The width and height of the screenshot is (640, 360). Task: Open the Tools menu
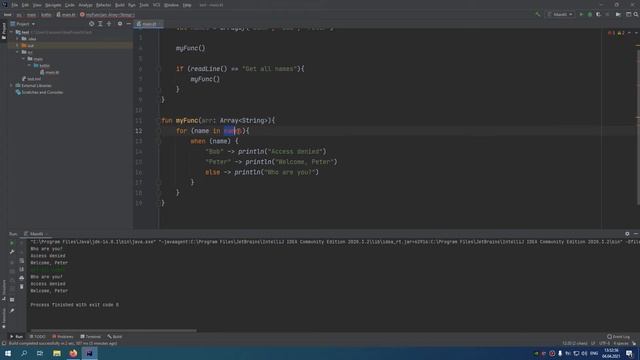click(x=144, y=5)
